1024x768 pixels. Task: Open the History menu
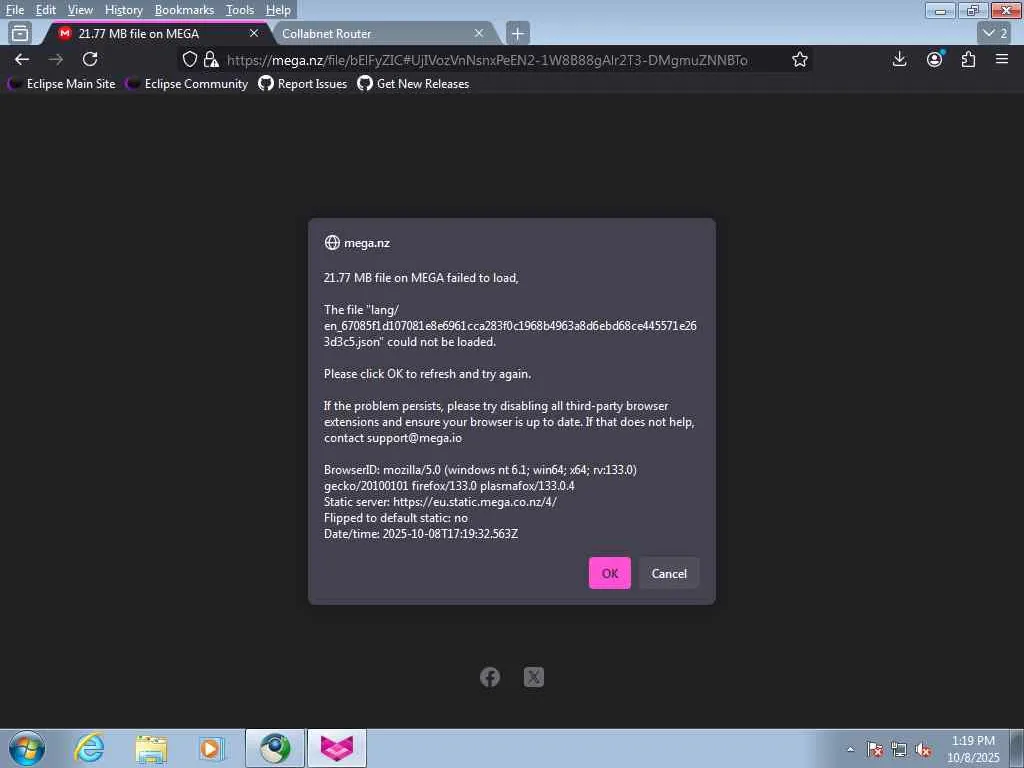(123, 10)
